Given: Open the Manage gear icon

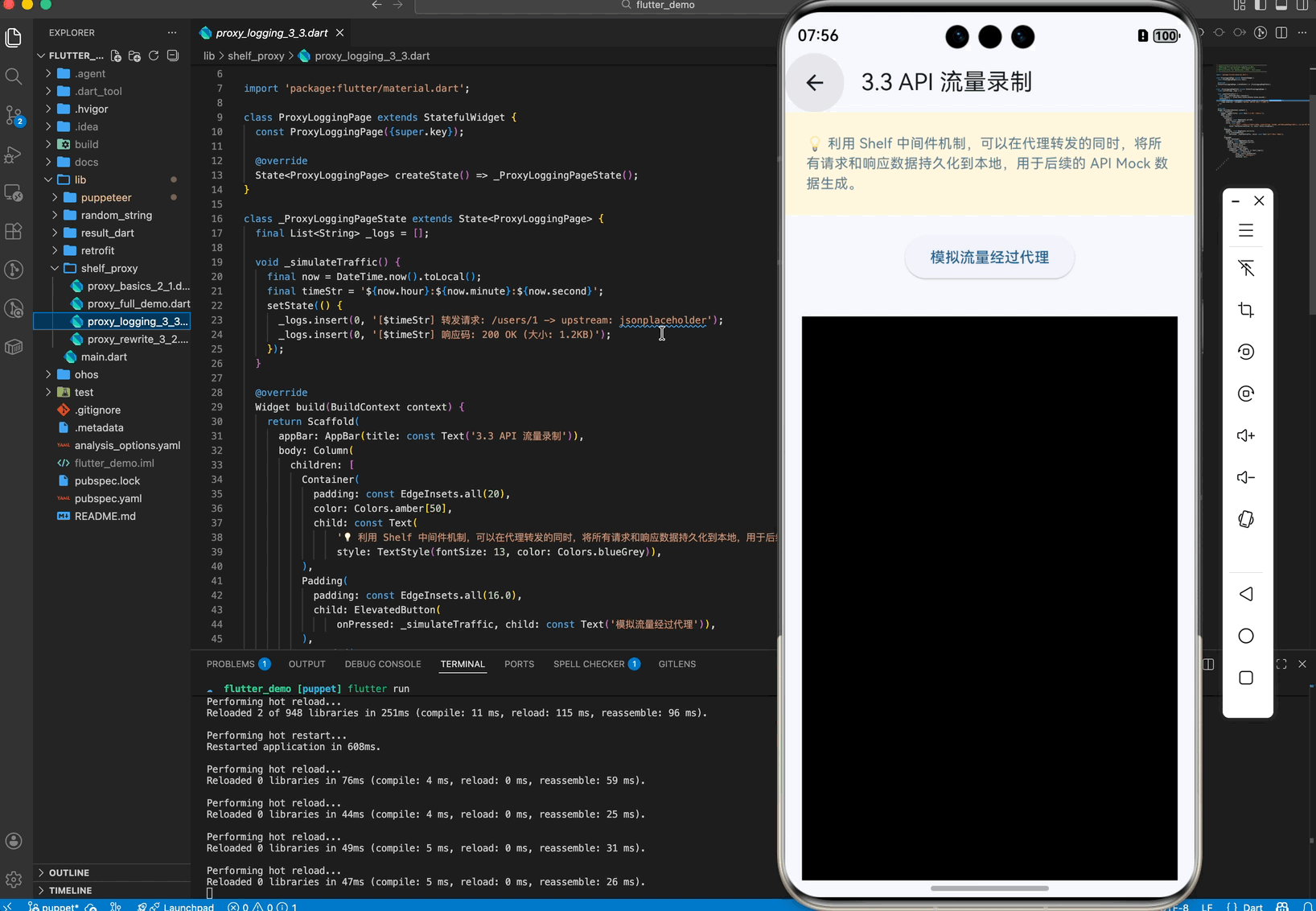Looking at the screenshot, I should click(14, 880).
